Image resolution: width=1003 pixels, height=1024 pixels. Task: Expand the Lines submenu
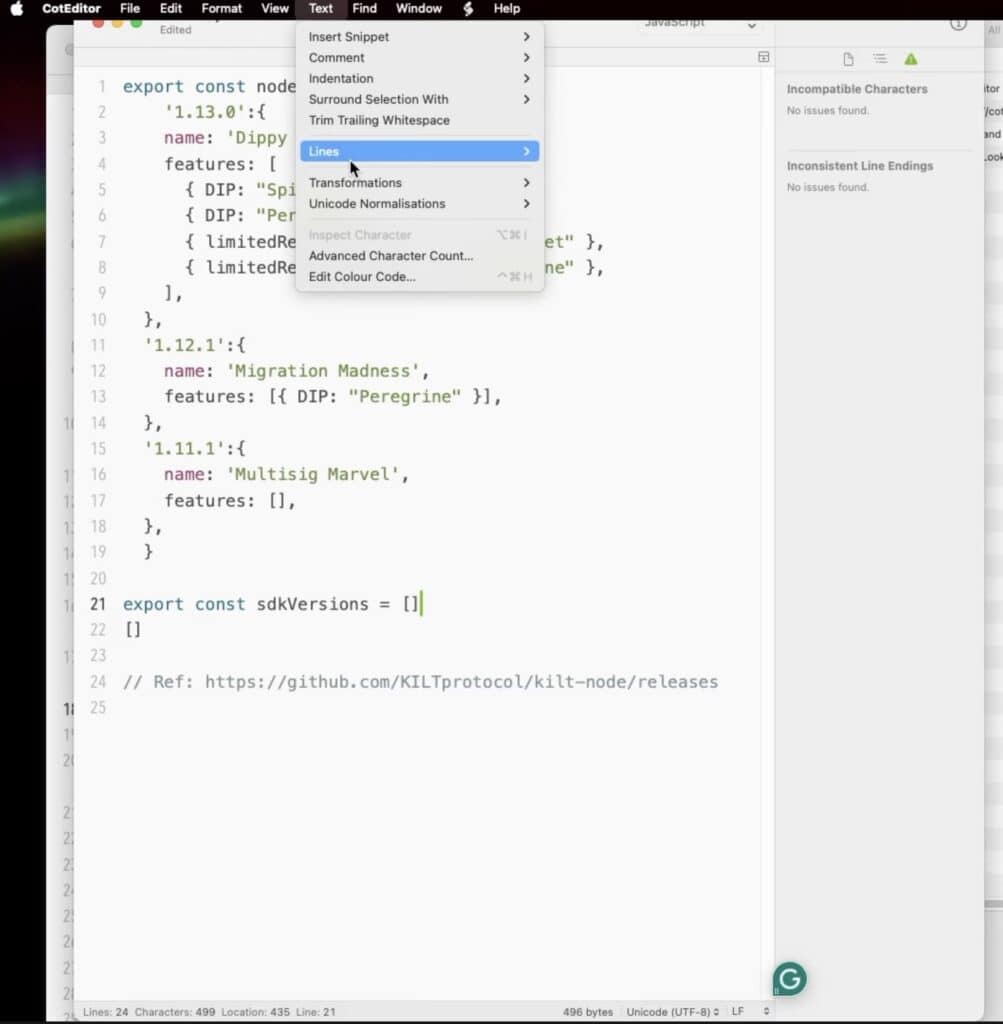pos(419,152)
